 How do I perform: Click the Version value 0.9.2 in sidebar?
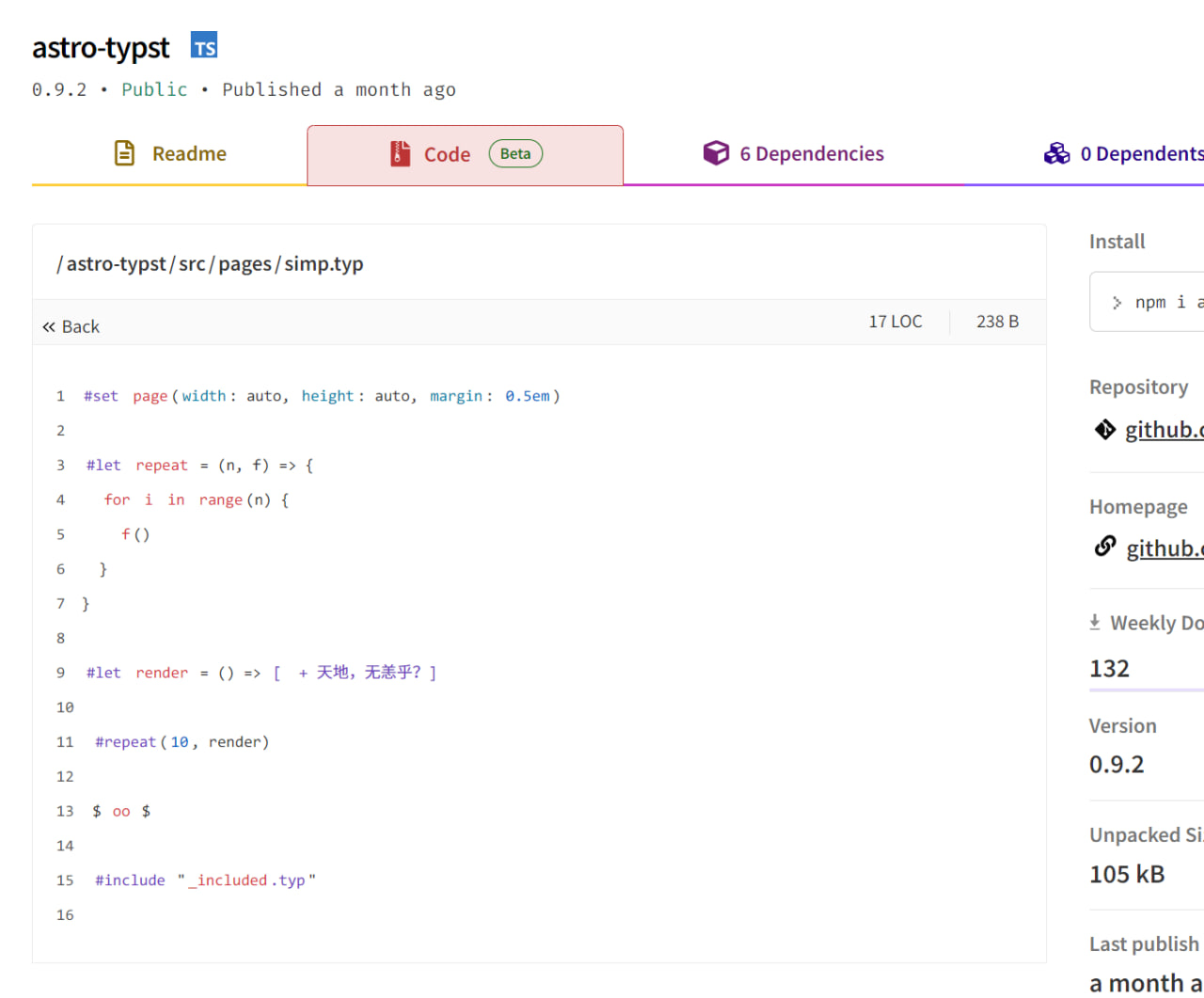pos(1117,764)
